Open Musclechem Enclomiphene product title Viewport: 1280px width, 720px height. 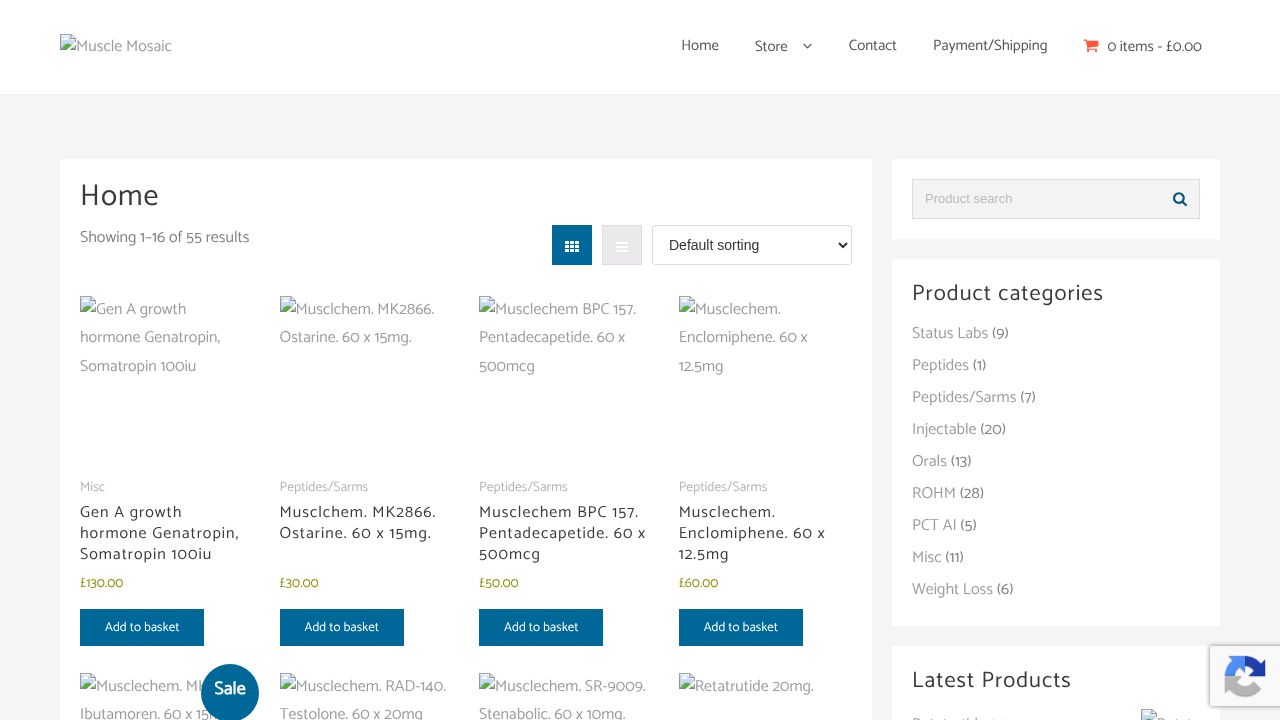(752, 533)
